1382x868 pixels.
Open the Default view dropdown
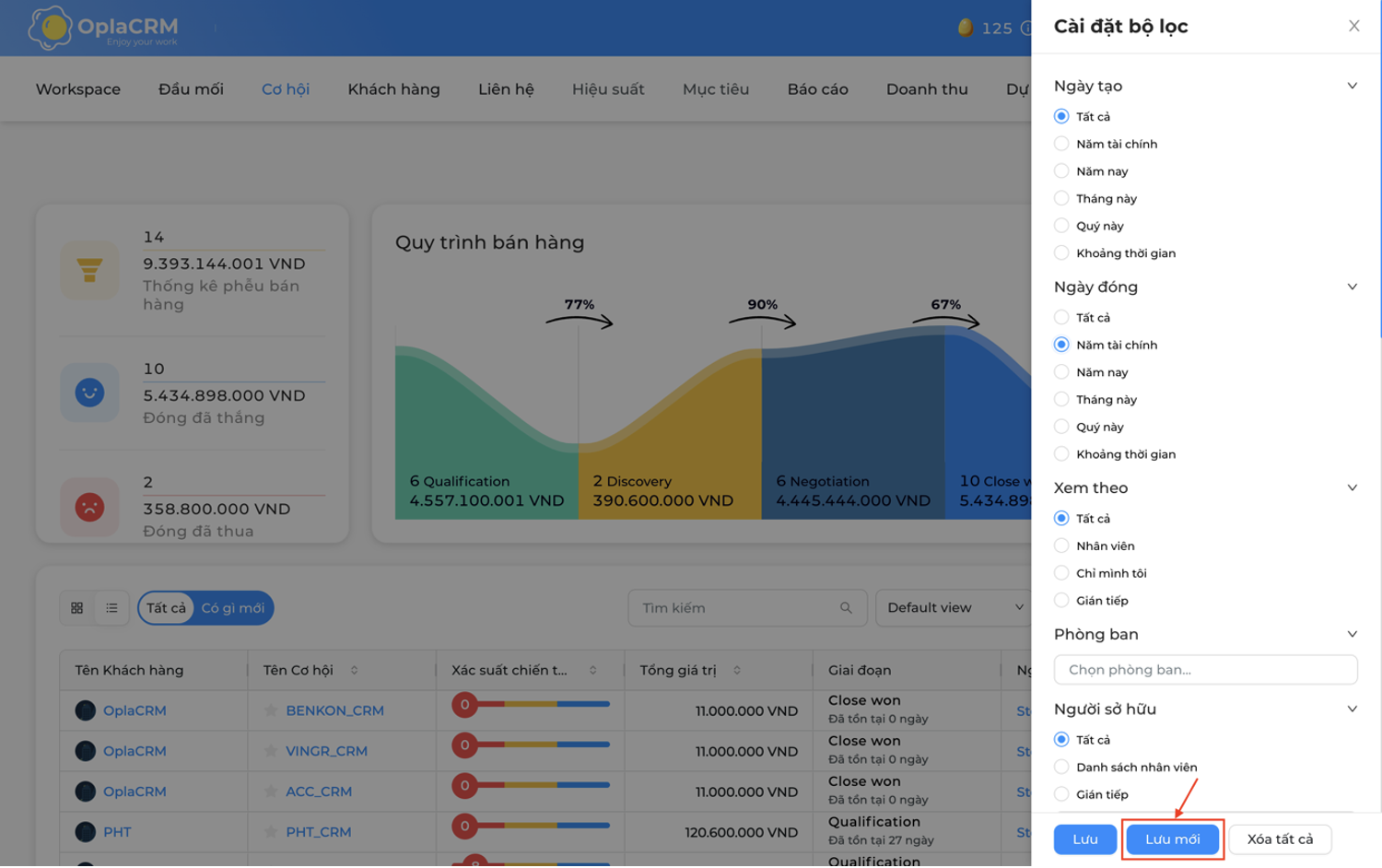click(x=955, y=608)
